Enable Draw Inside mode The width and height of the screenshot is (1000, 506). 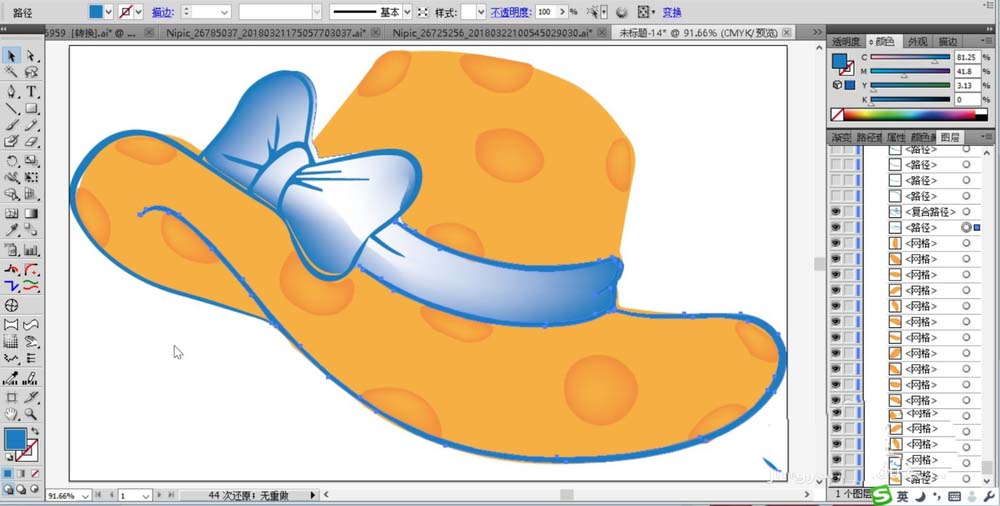[34, 489]
